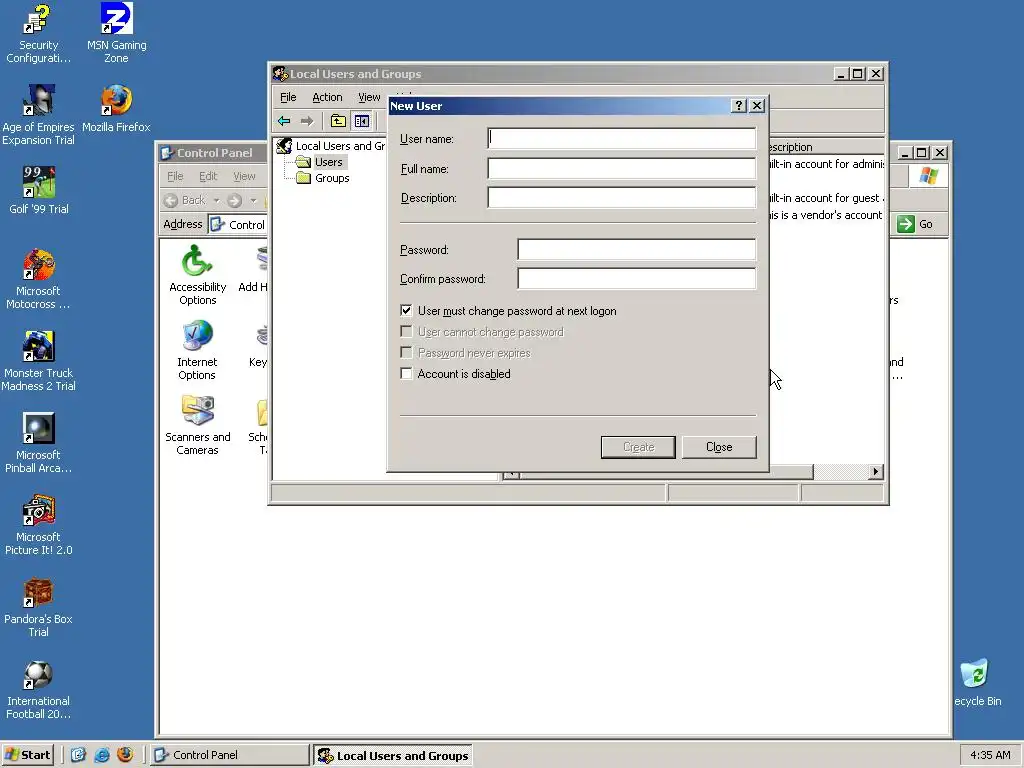Click Control Panel address bar field
Screen dimensions: 1024x768
pos(238,225)
